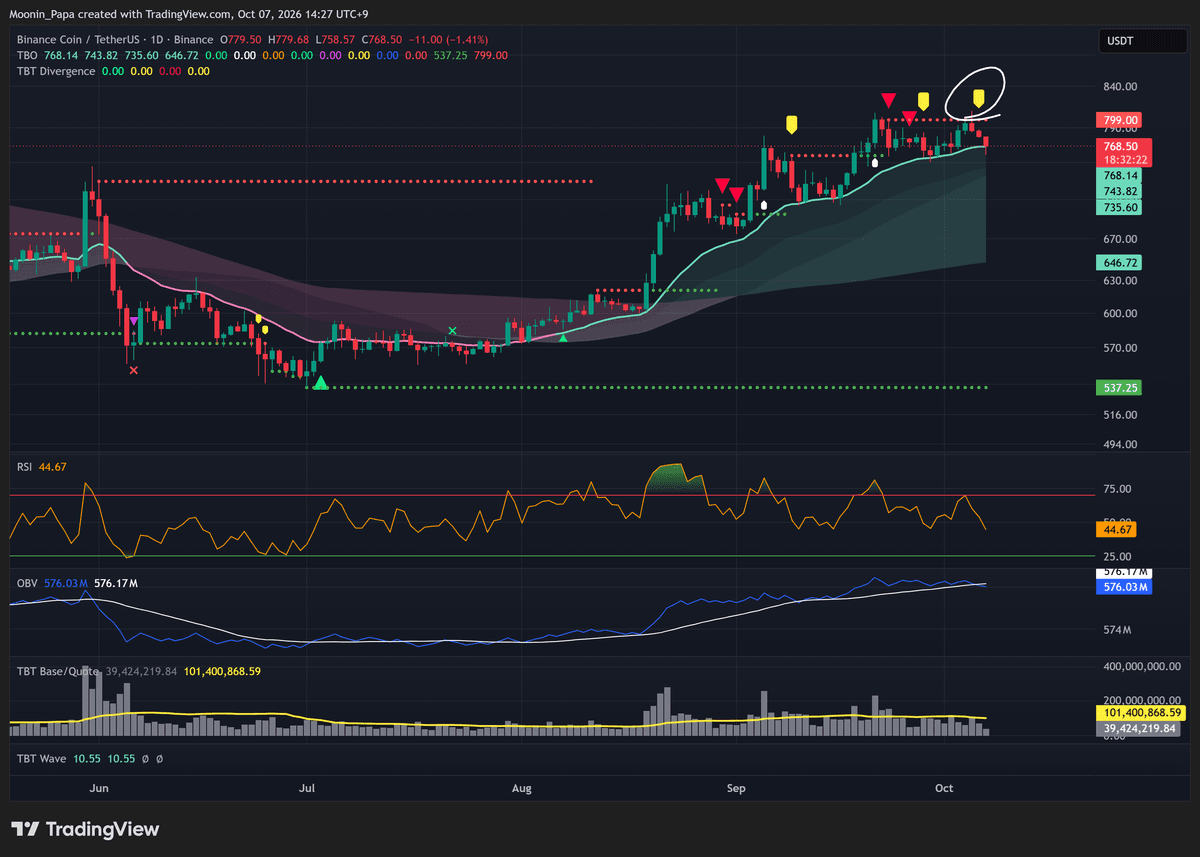Click the topmost red down-triangle sell signal
Viewport: 1200px width, 857px height.
coord(887,99)
